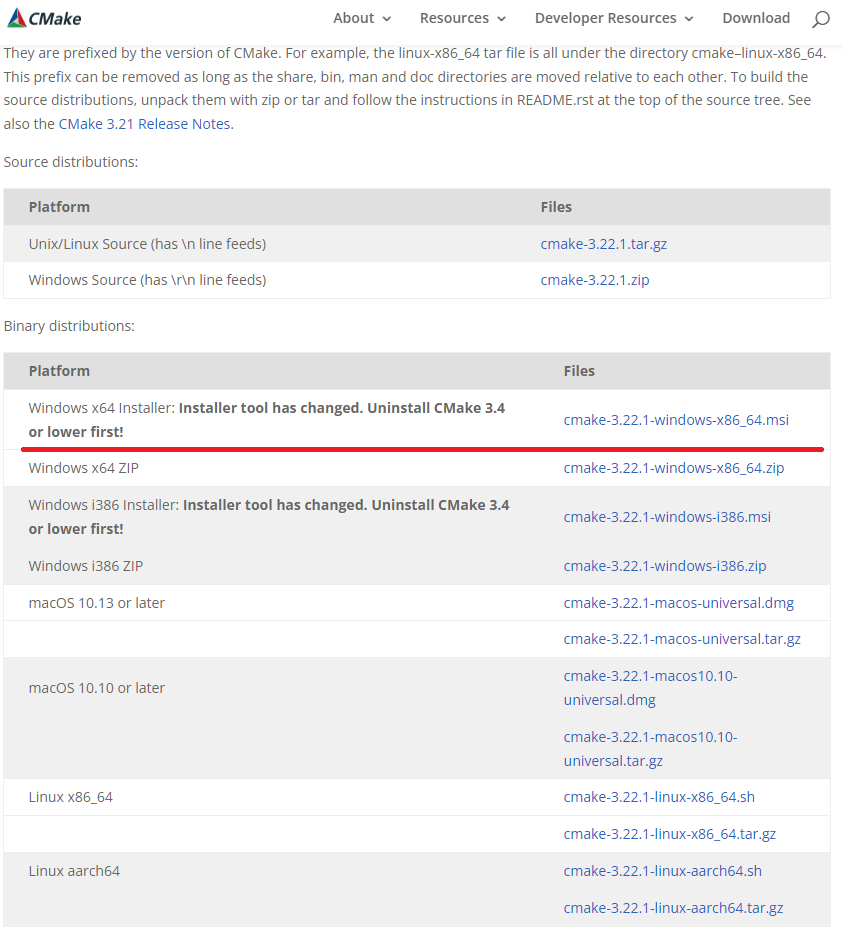Click the Platform header of the binary table
842x935 pixels.
pos(59,371)
